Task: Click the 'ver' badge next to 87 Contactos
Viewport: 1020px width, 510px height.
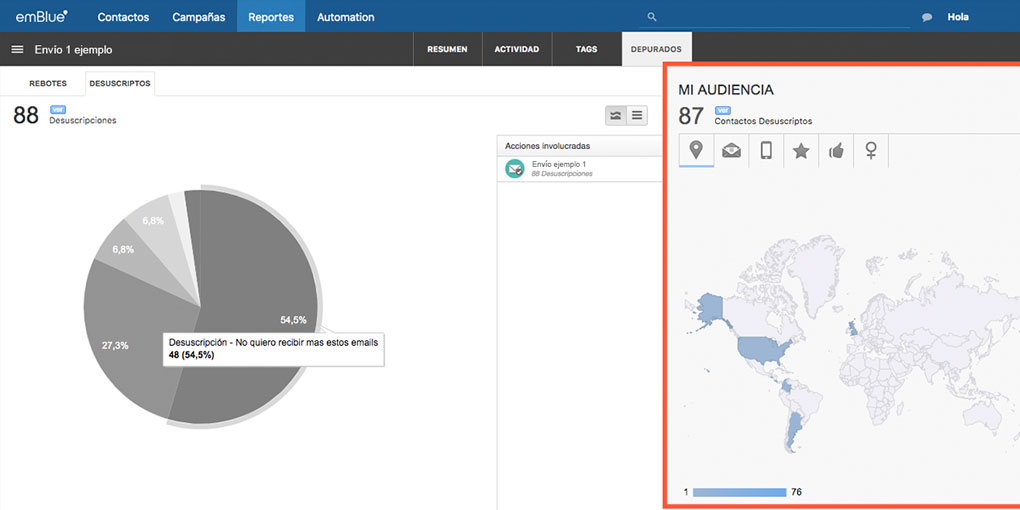Action: point(722,110)
